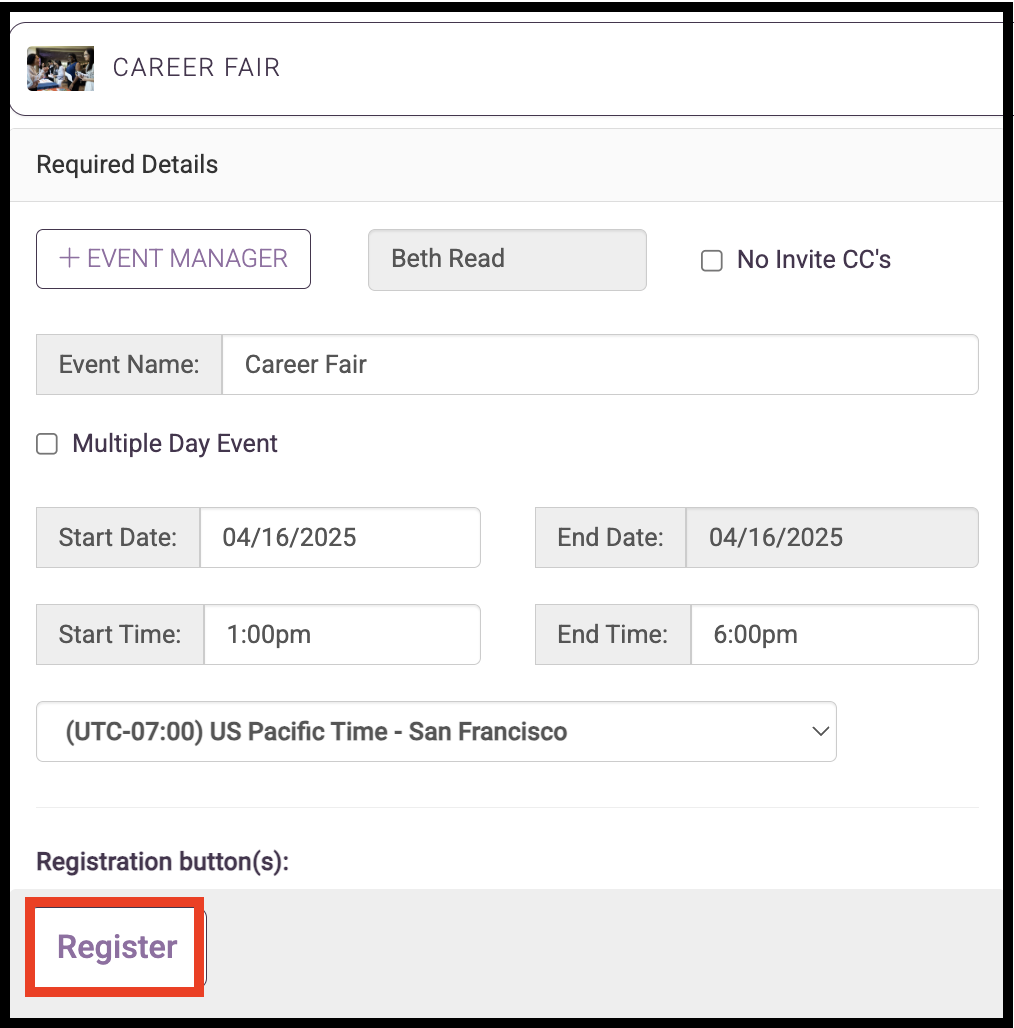Click the greyed End Date field
Viewport: 1014px width, 1028px height.
832,538
